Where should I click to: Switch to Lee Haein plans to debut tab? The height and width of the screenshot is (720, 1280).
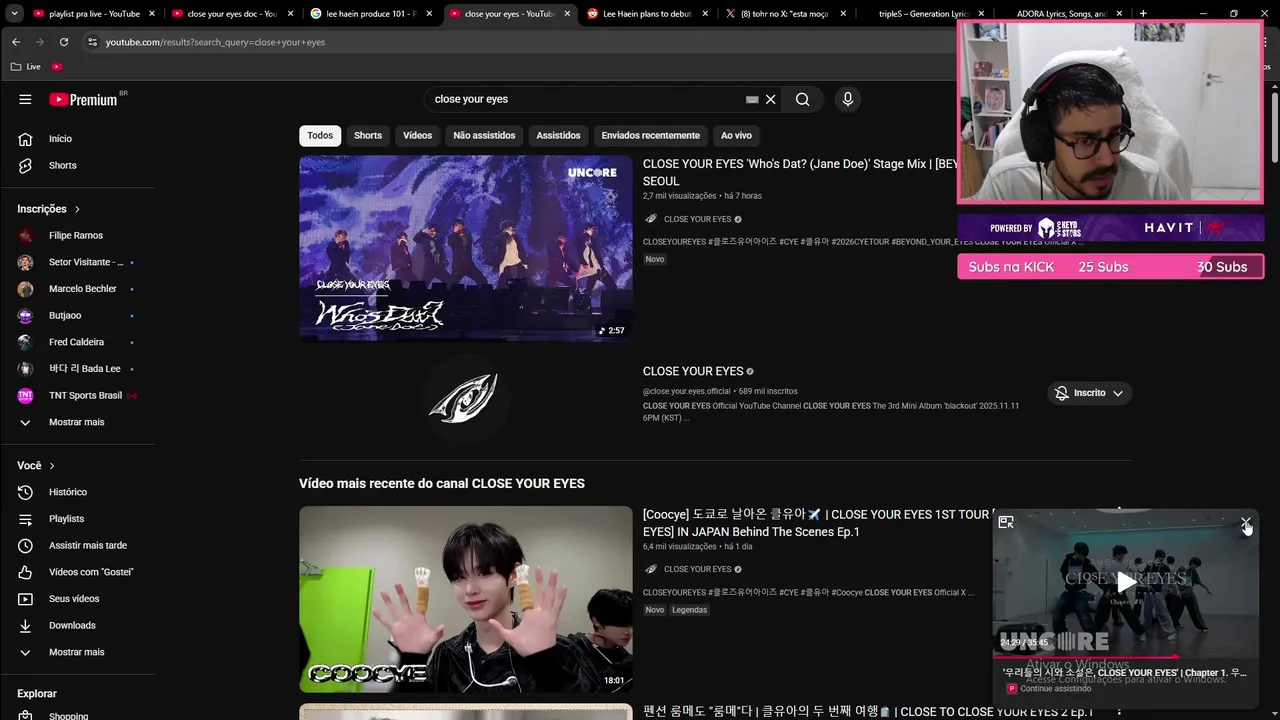pyautogui.click(x=648, y=14)
